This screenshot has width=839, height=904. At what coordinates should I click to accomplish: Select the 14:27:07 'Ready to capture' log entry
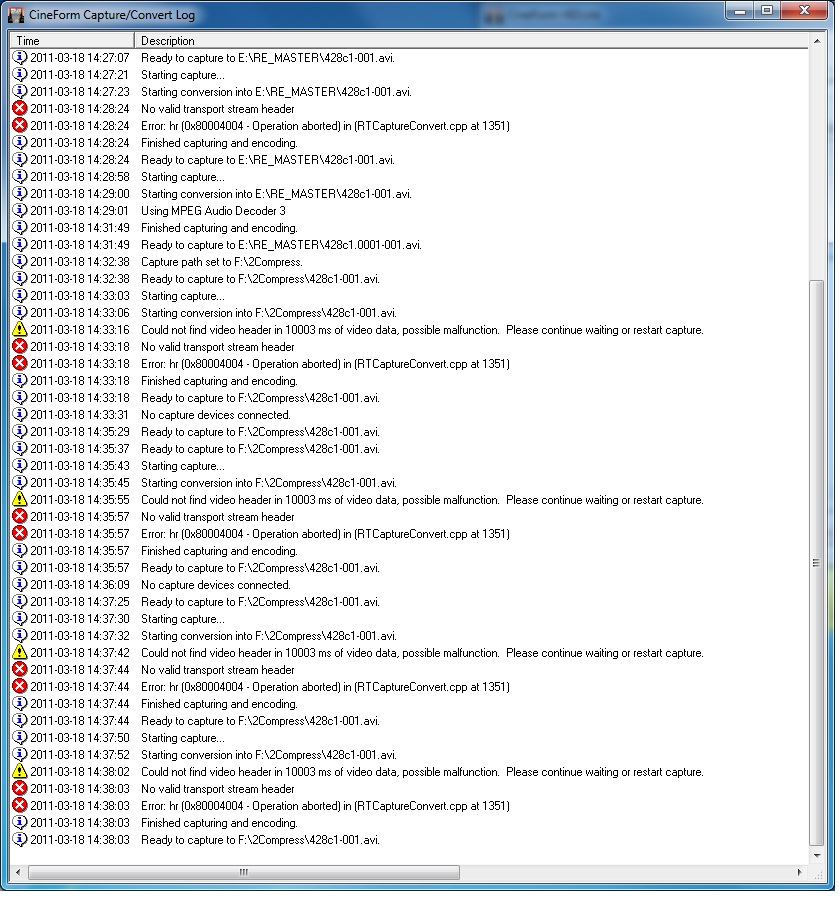267,58
